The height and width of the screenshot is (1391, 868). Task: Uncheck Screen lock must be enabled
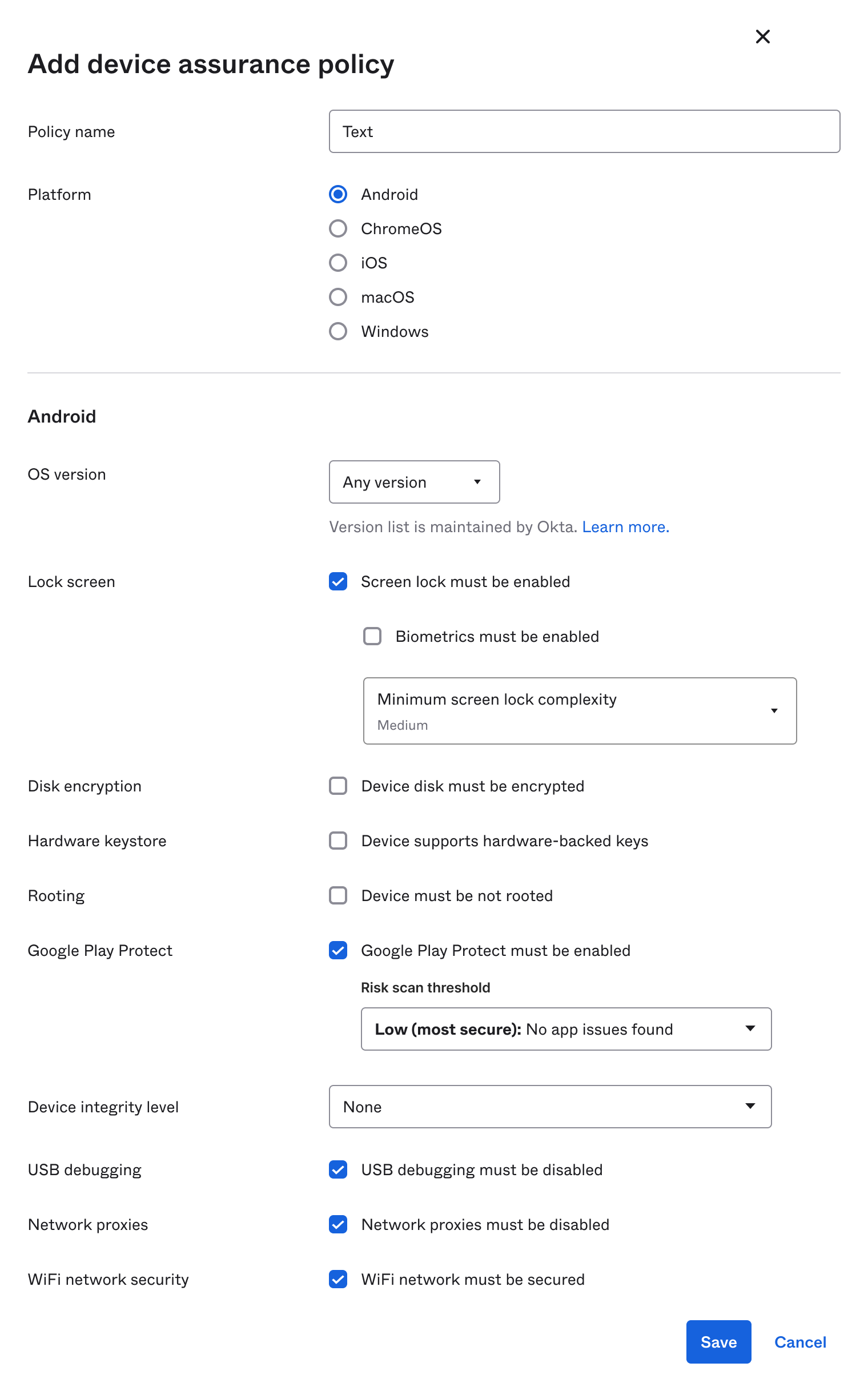click(338, 581)
